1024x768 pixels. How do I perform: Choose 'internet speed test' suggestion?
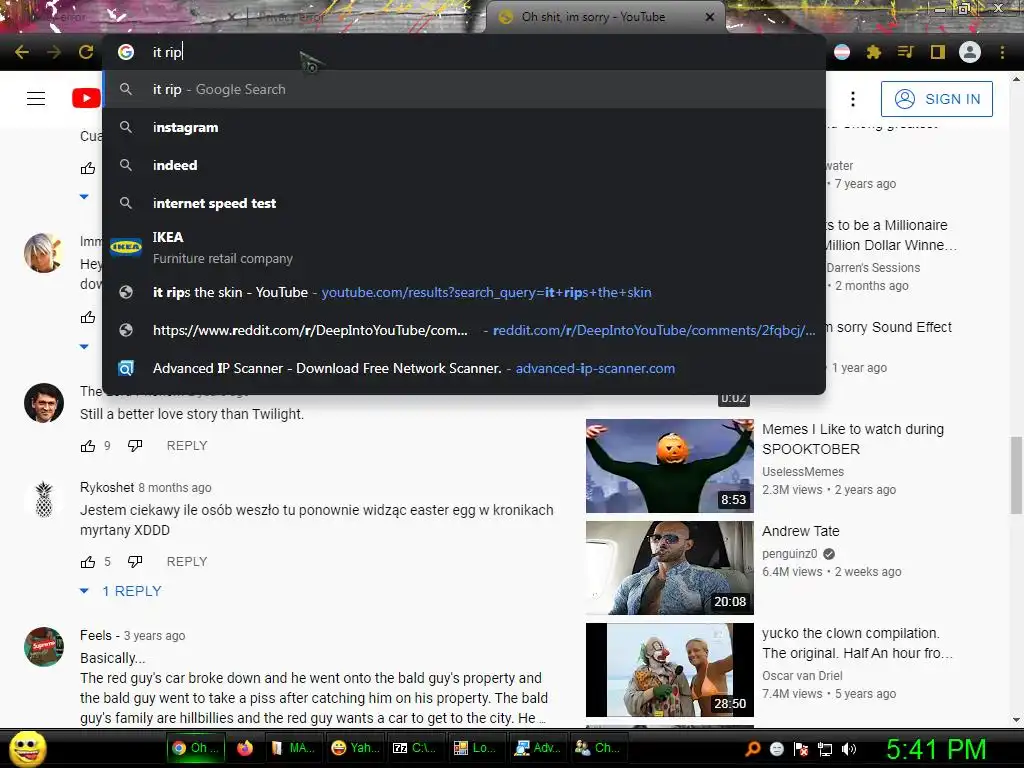[464, 203]
